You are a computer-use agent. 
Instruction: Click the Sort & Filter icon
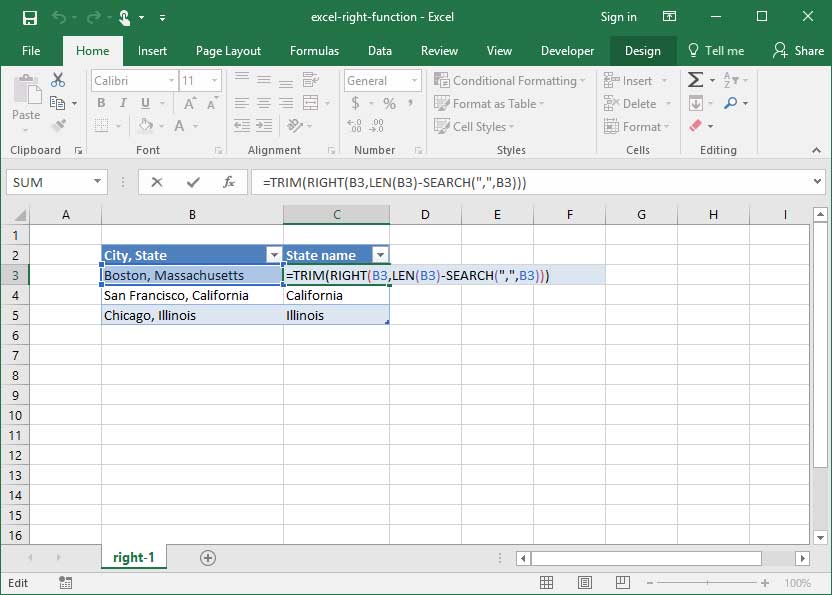click(x=730, y=80)
